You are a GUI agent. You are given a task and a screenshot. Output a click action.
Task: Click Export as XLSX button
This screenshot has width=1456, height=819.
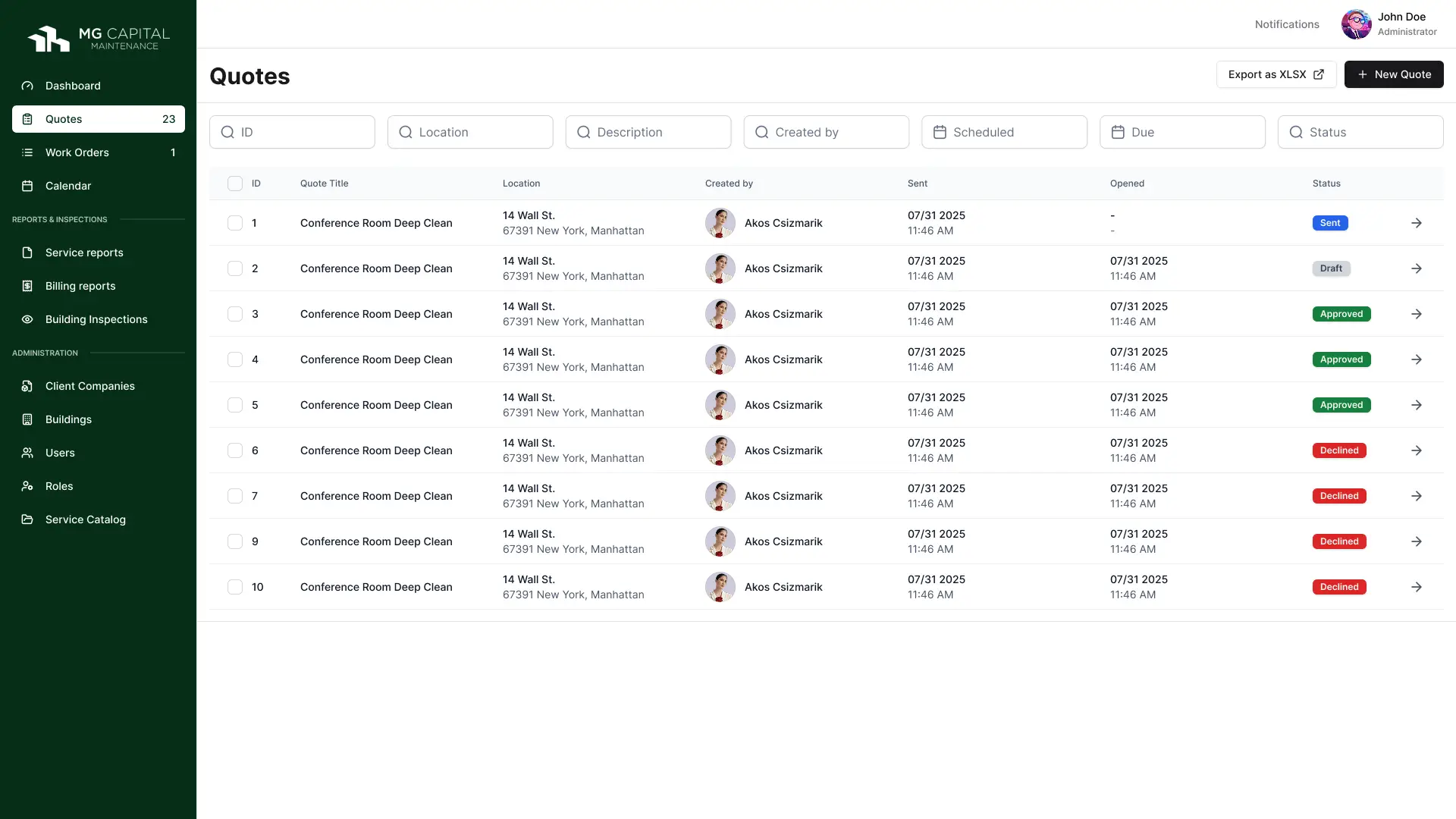point(1276,74)
